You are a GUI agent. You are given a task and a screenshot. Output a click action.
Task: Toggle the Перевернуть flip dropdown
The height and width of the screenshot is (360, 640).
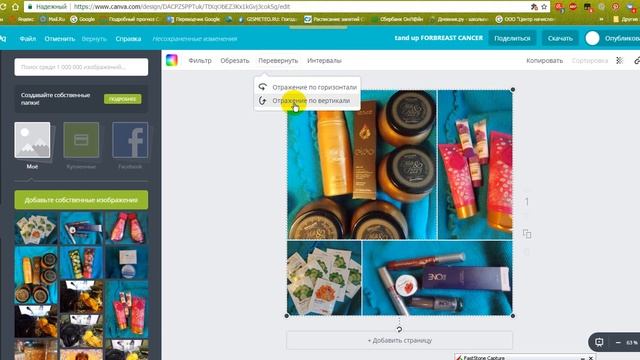(278, 60)
